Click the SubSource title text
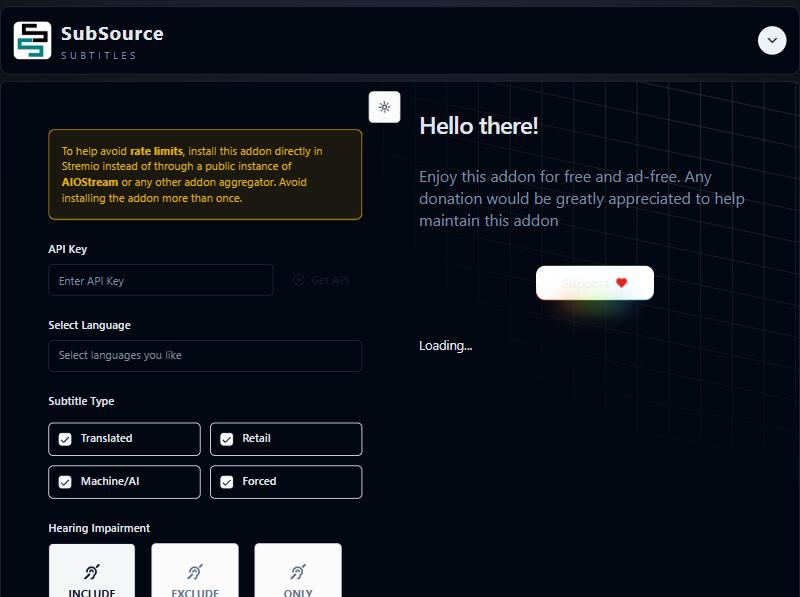 coord(112,34)
